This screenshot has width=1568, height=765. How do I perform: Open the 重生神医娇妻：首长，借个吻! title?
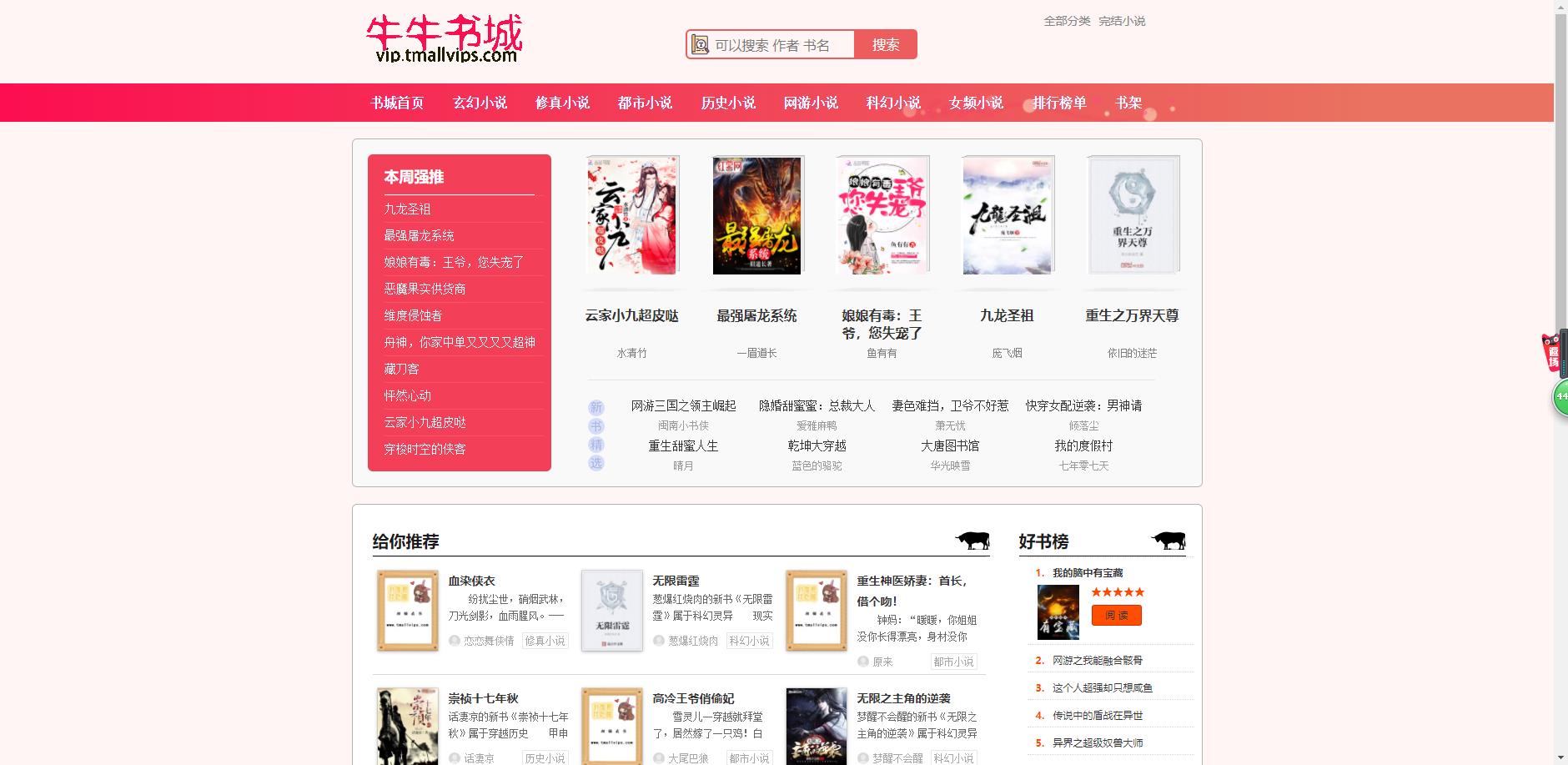[913, 591]
